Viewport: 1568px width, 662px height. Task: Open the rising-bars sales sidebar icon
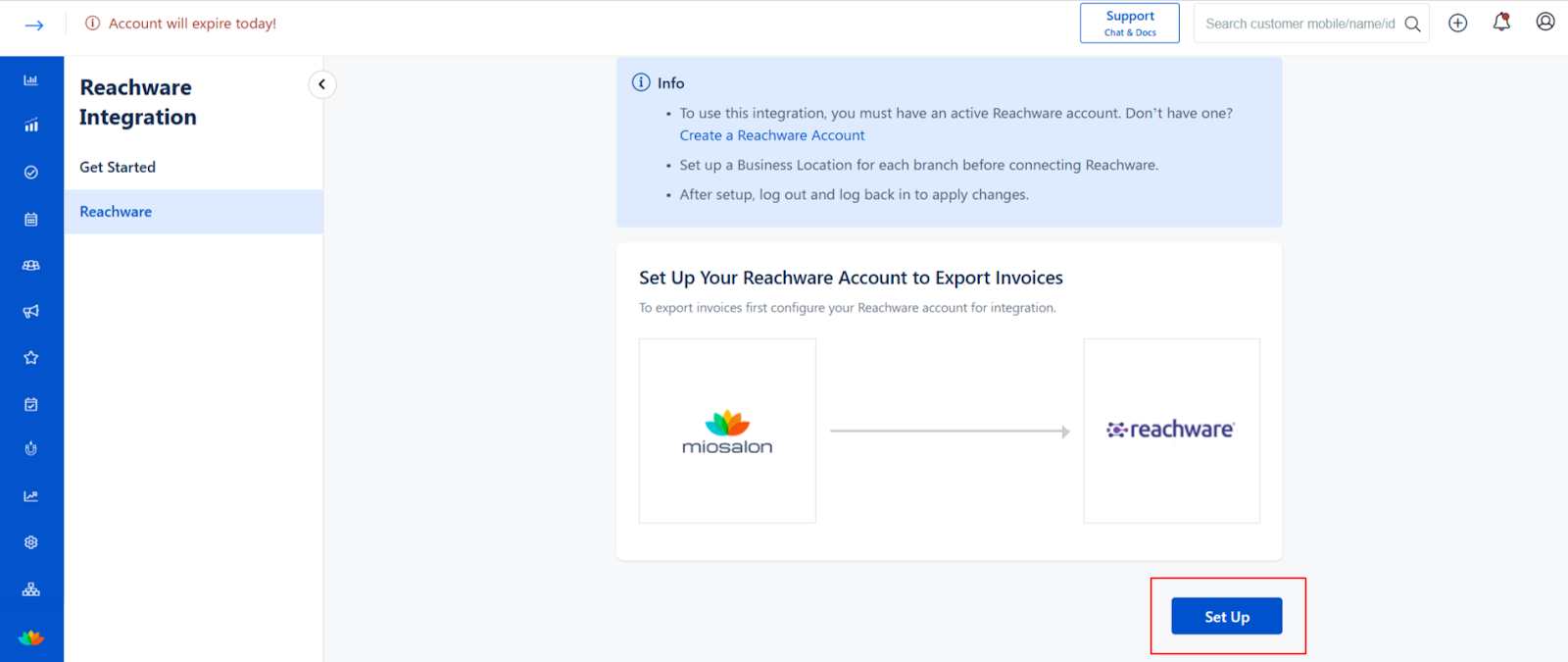click(x=31, y=125)
